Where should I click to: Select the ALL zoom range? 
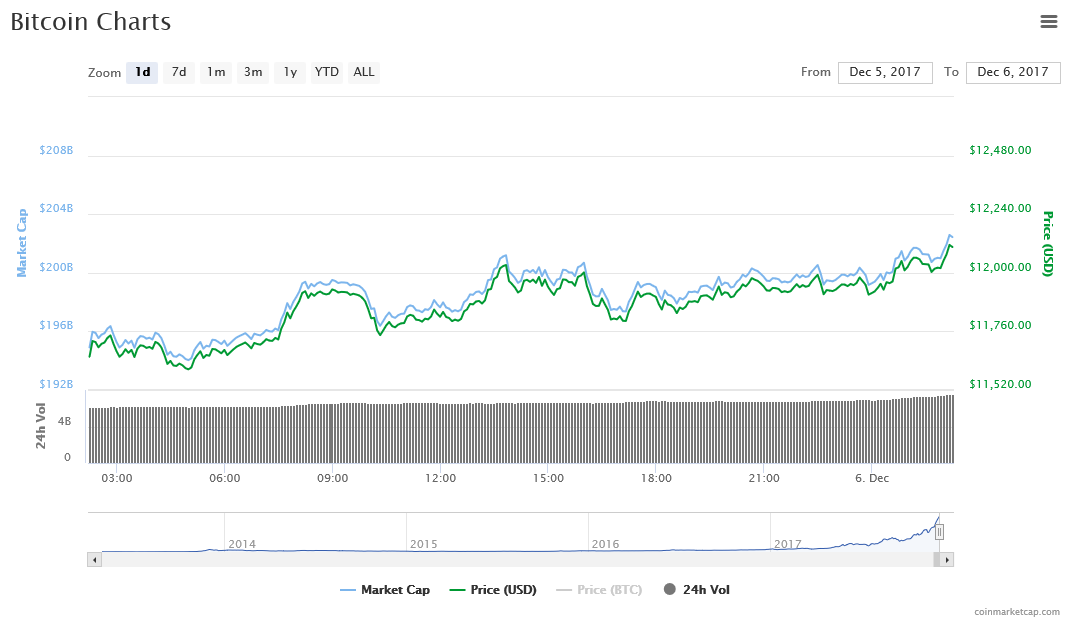point(364,72)
